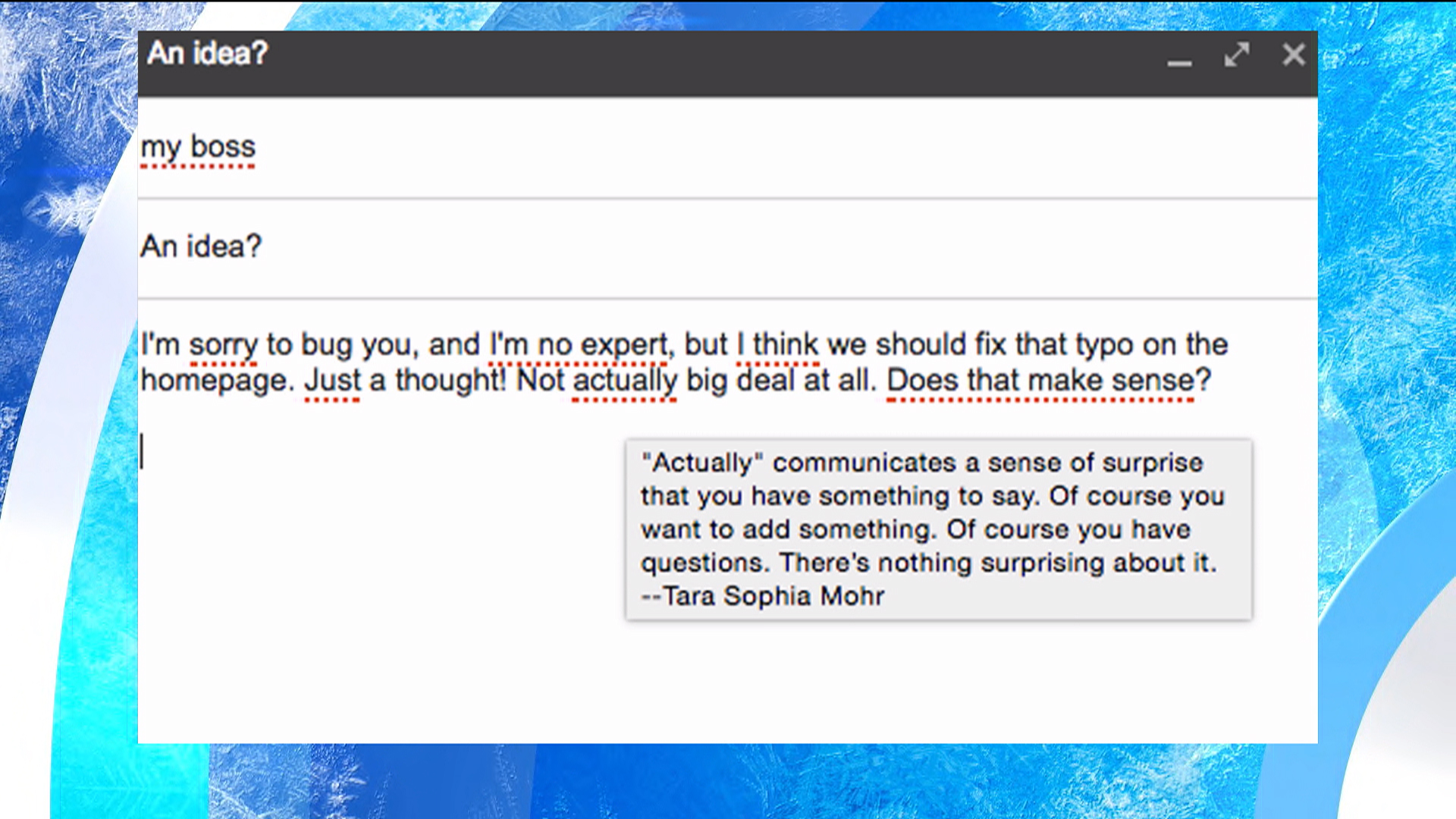Click the underlined word 'sorry'

click(223, 345)
